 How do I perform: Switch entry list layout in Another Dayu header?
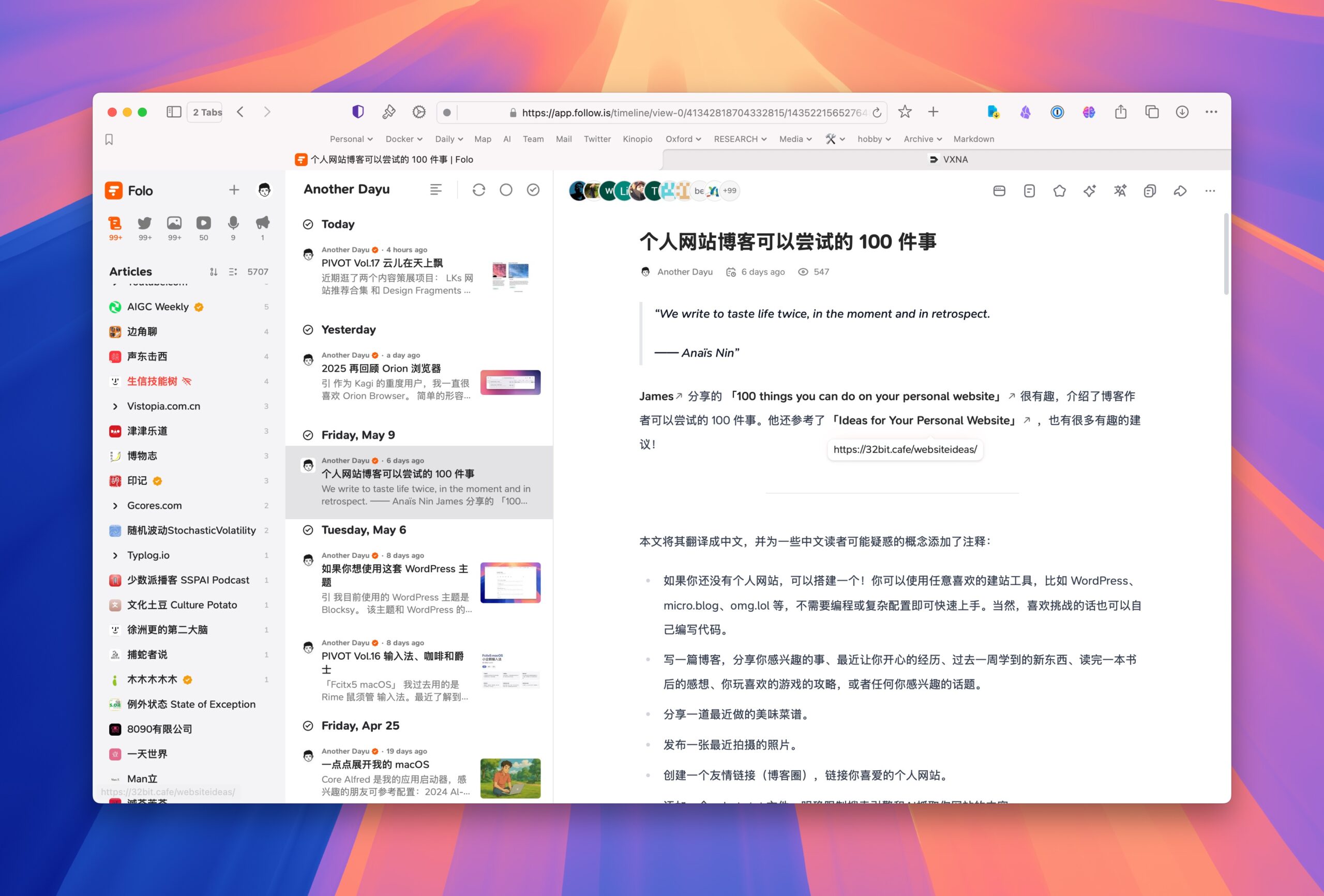click(x=436, y=190)
